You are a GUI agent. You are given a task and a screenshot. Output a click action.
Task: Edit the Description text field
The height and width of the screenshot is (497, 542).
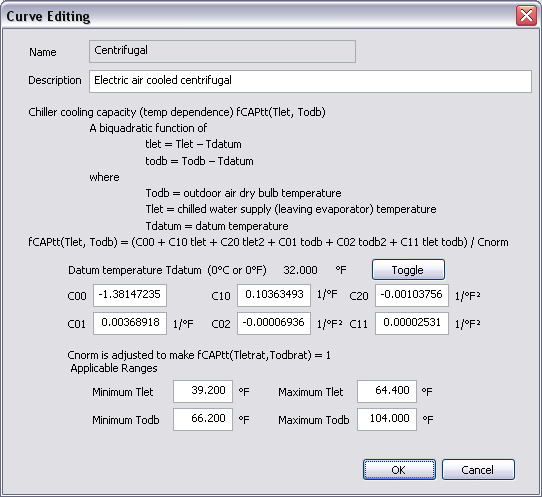pos(310,81)
